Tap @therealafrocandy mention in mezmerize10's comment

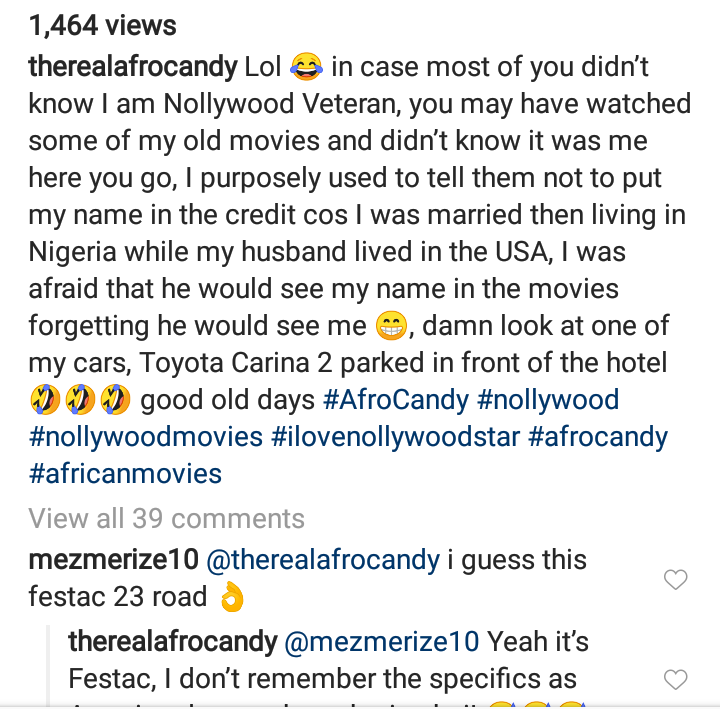pyautogui.click(x=322, y=560)
